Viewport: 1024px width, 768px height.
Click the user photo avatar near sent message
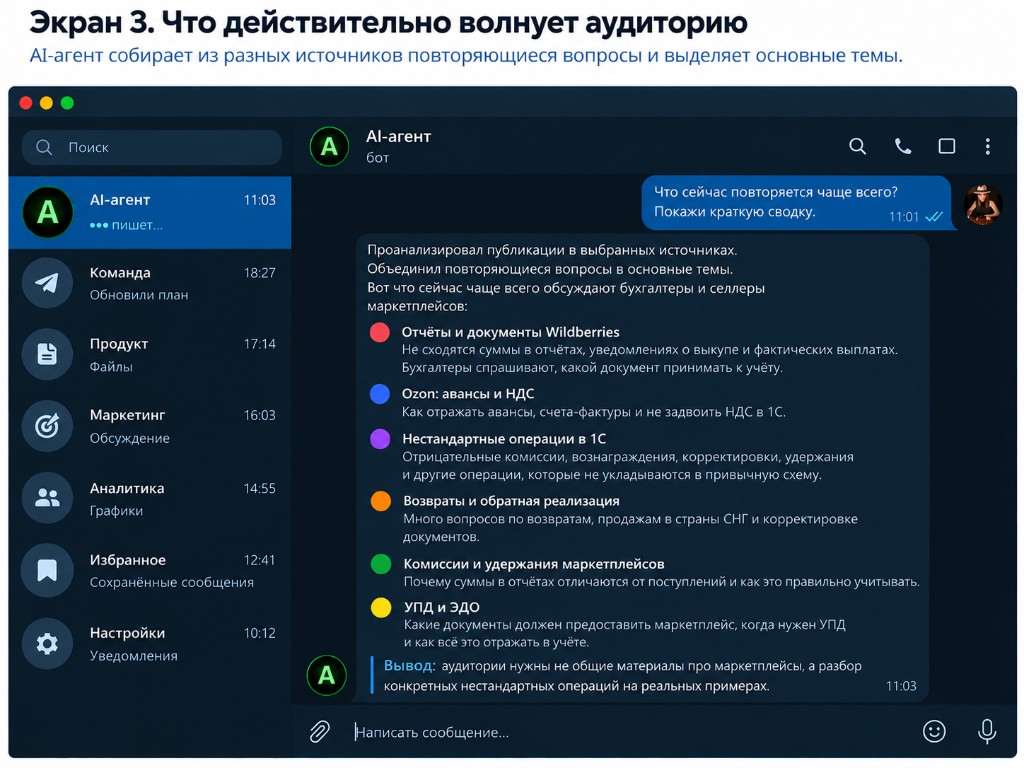tap(983, 205)
